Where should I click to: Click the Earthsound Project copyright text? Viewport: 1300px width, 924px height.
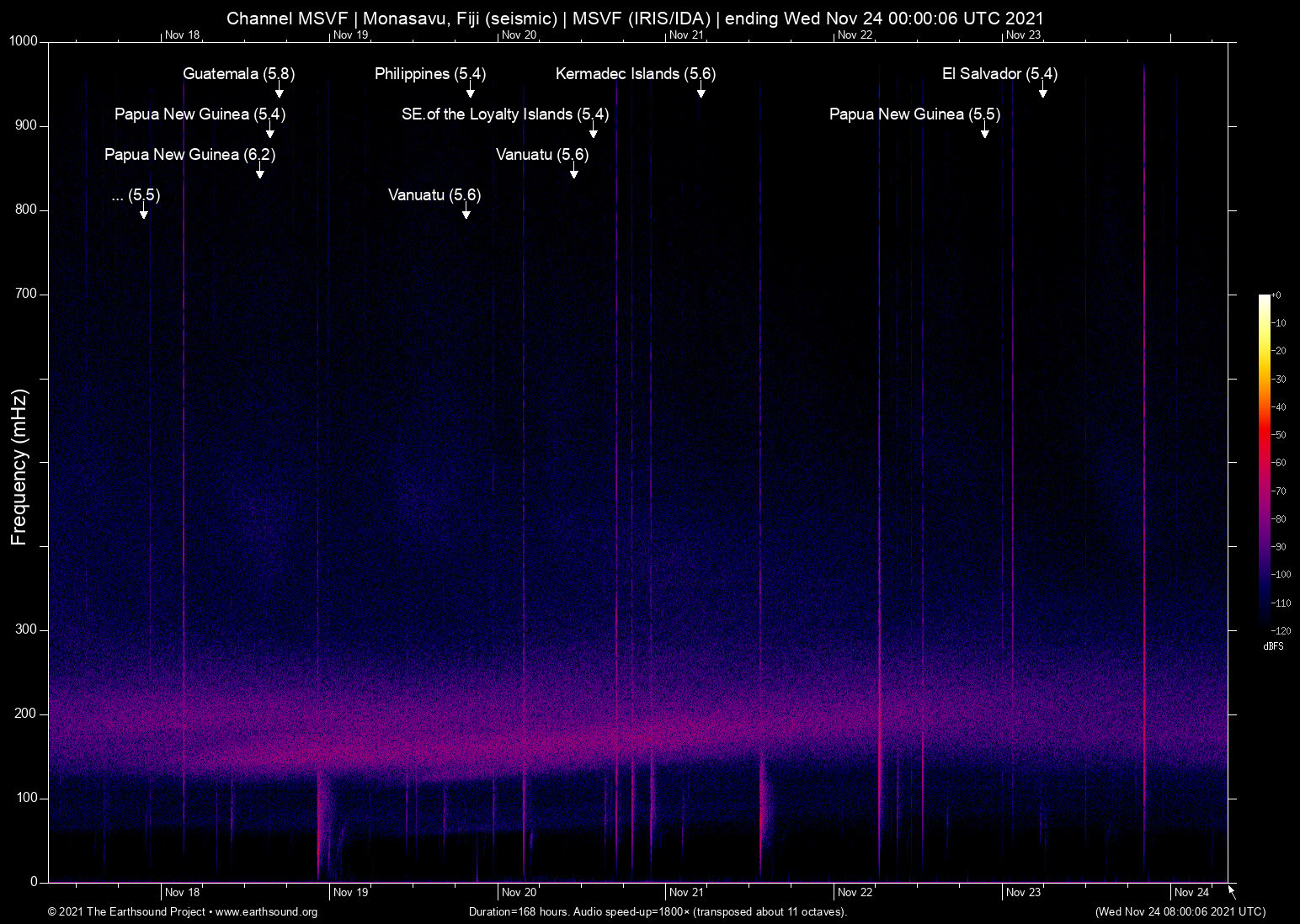[126, 912]
